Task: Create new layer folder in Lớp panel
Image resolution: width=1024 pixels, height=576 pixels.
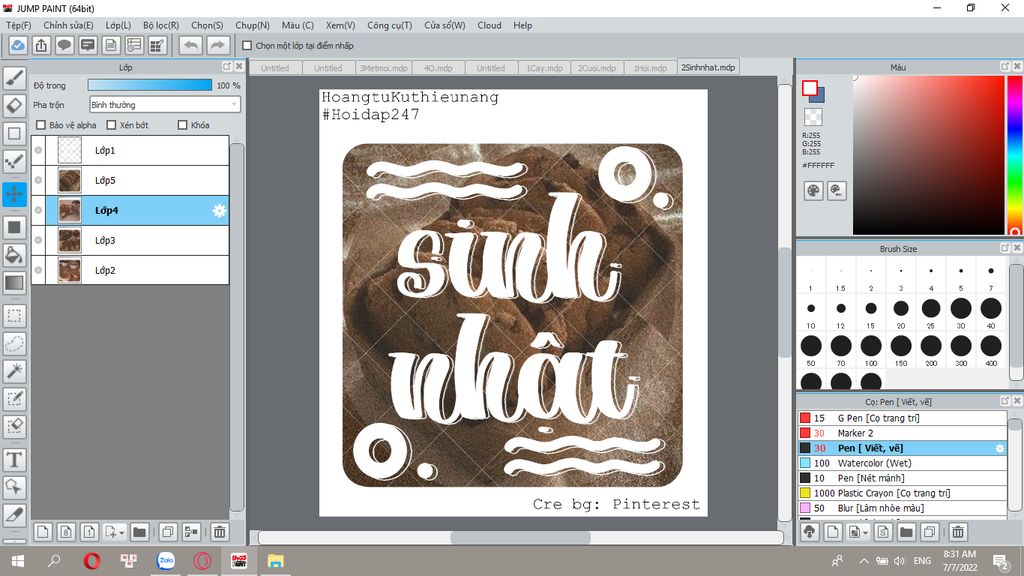Action: (139, 532)
